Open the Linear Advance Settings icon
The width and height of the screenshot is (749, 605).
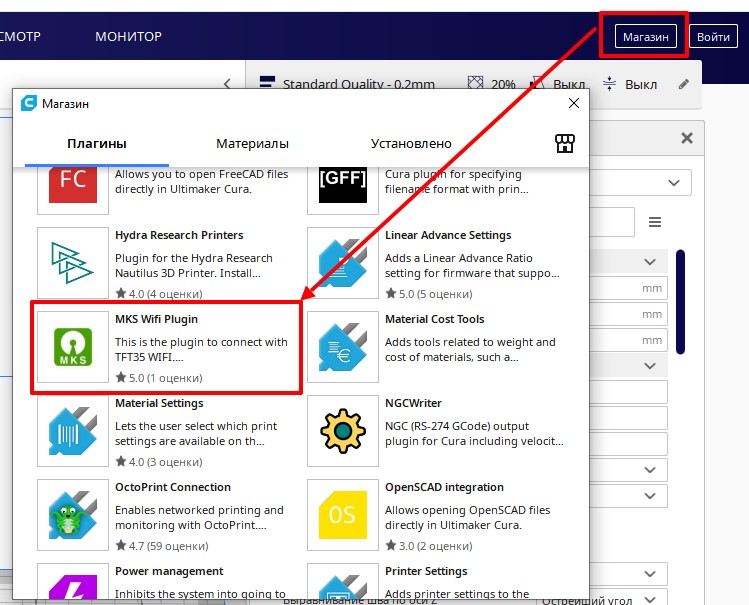coord(343,263)
